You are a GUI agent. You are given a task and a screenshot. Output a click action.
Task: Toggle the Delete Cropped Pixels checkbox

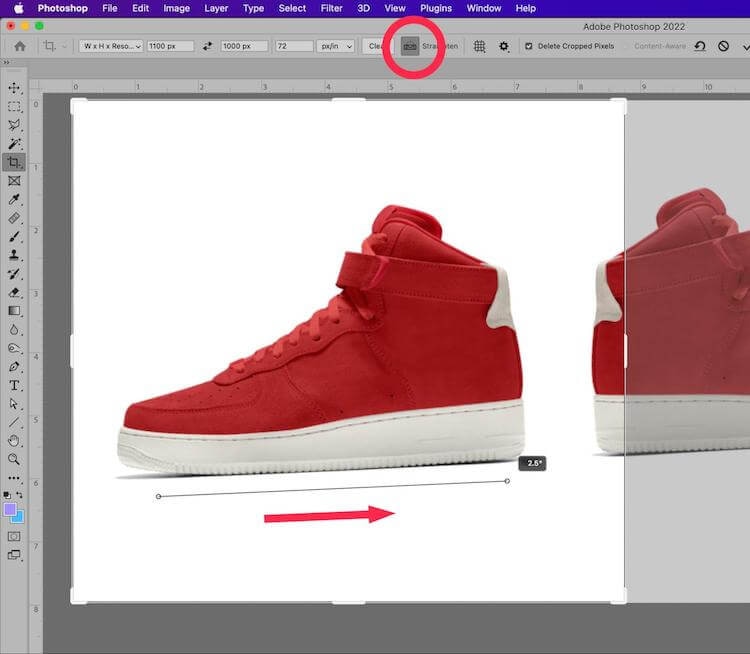(529, 46)
